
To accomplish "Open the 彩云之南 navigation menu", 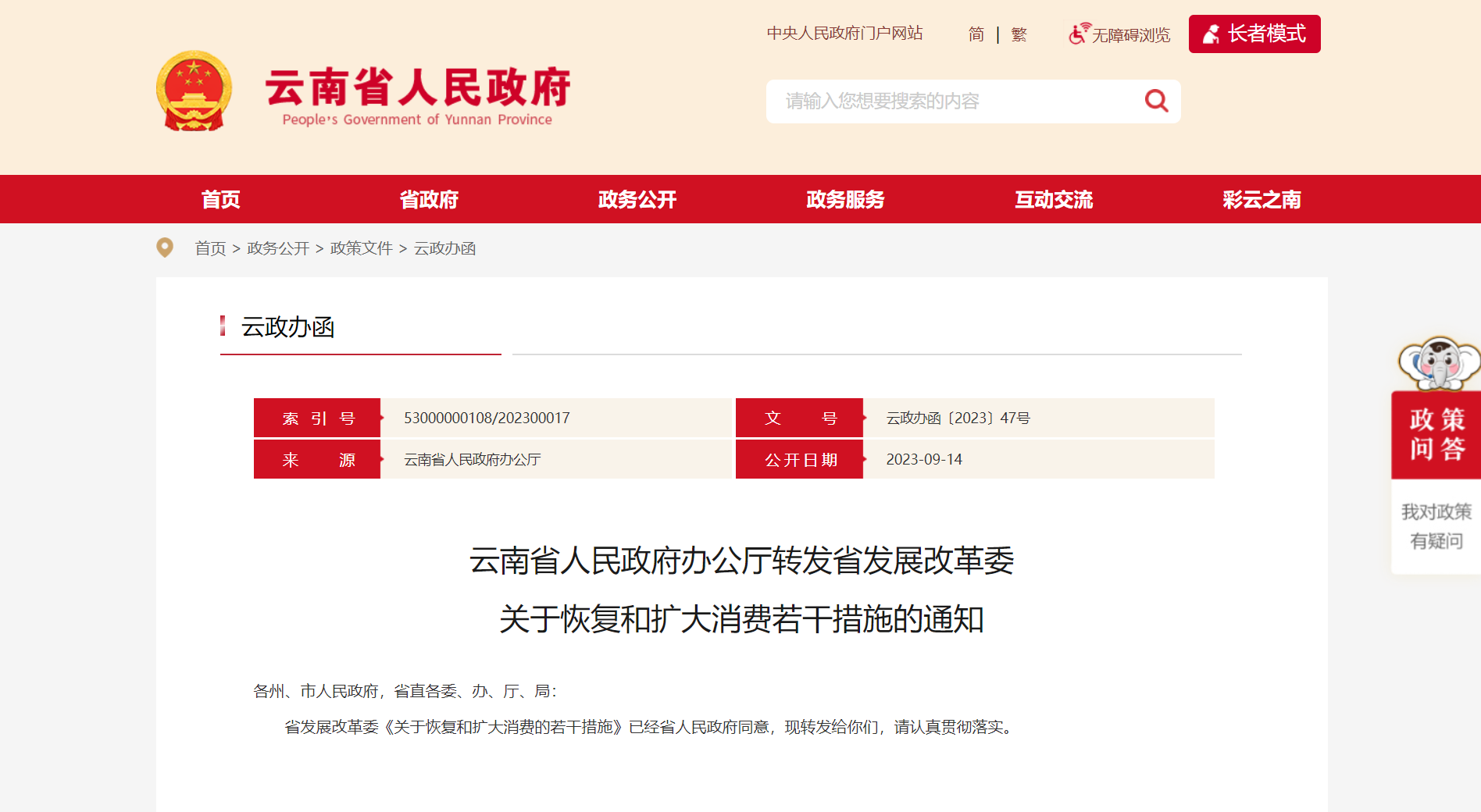I will click(x=1262, y=200).
